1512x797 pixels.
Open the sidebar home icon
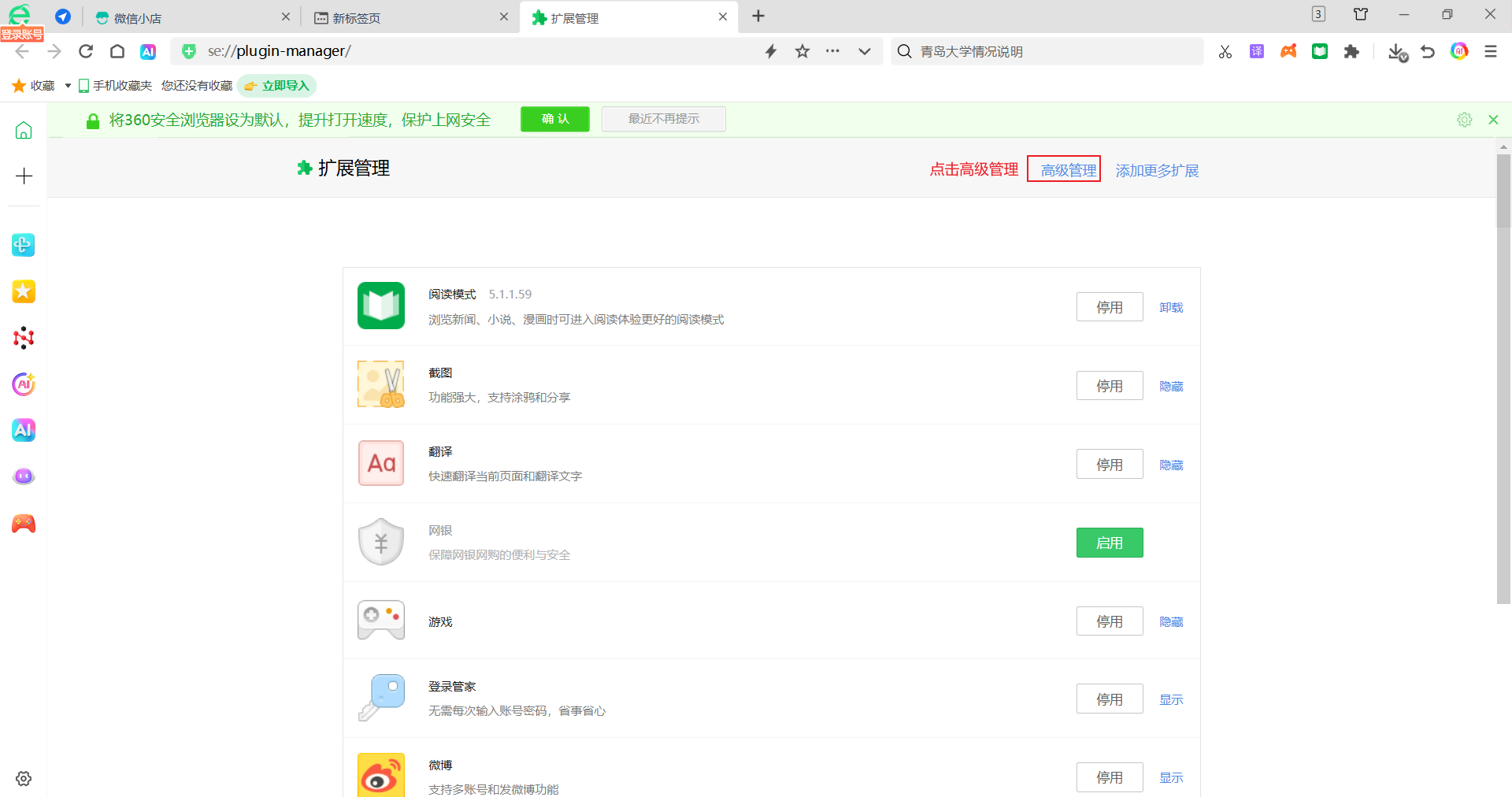[24, 130]
